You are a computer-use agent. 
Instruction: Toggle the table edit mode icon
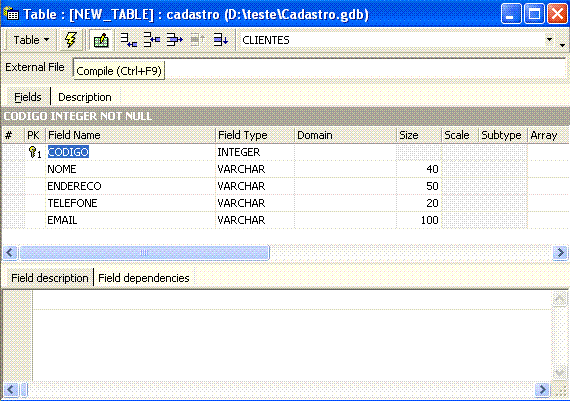coord(101,40)
